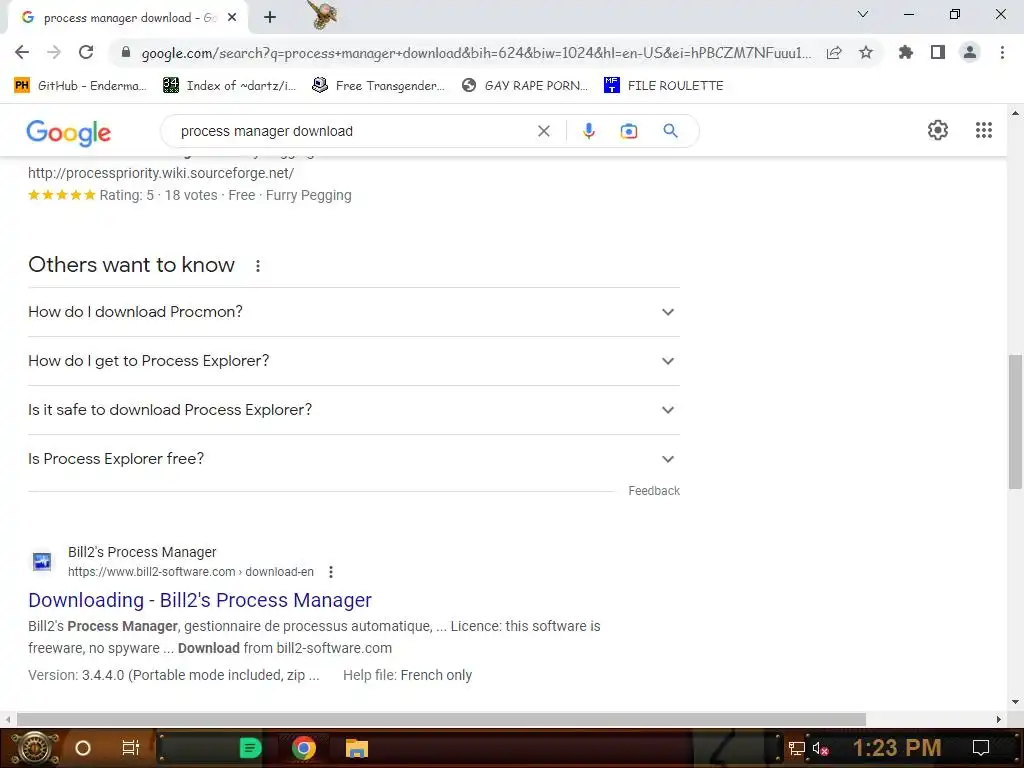Open Google quick settings gear

click(x=938, y=130)
